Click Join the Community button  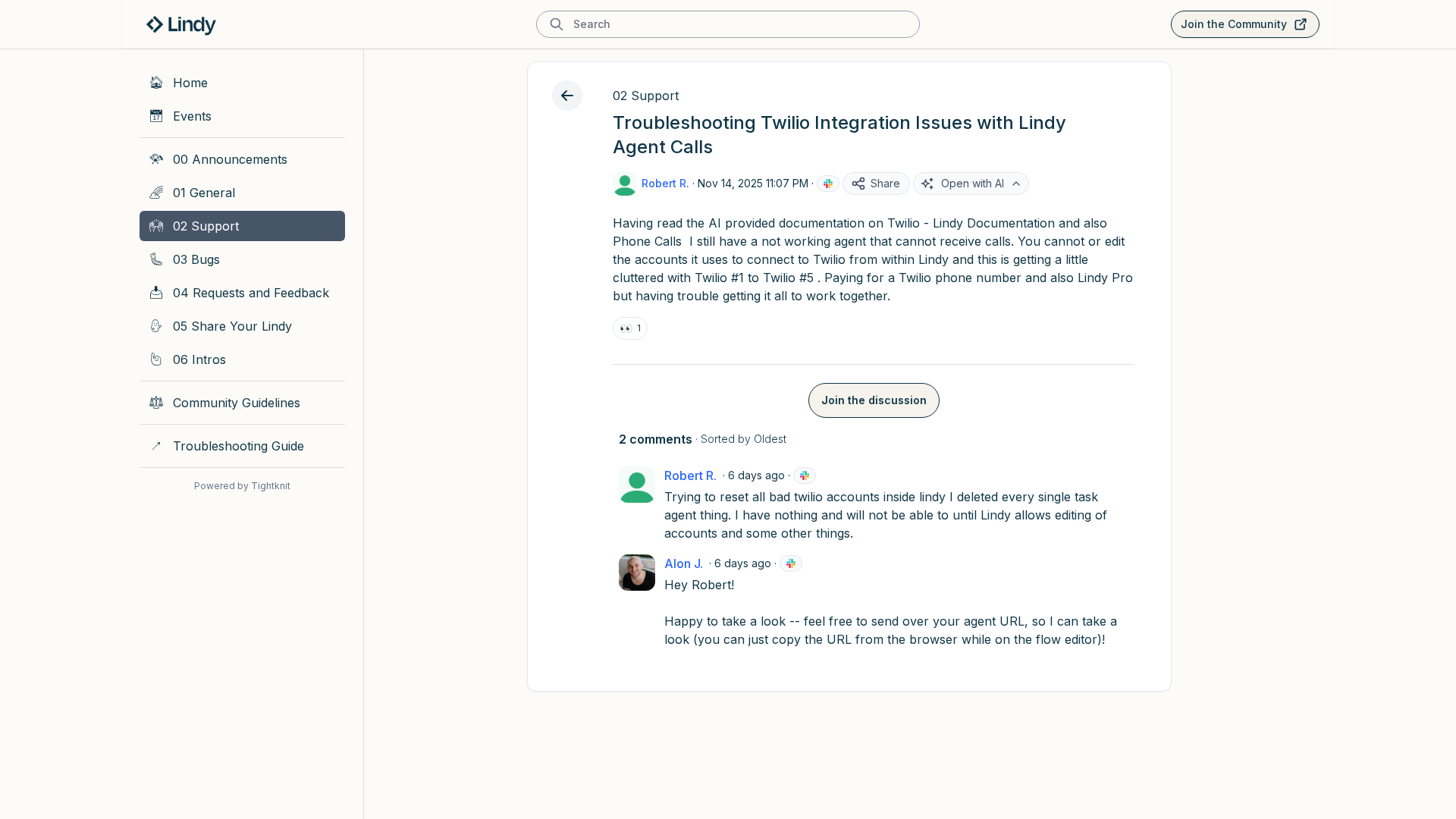[1244, 24]
